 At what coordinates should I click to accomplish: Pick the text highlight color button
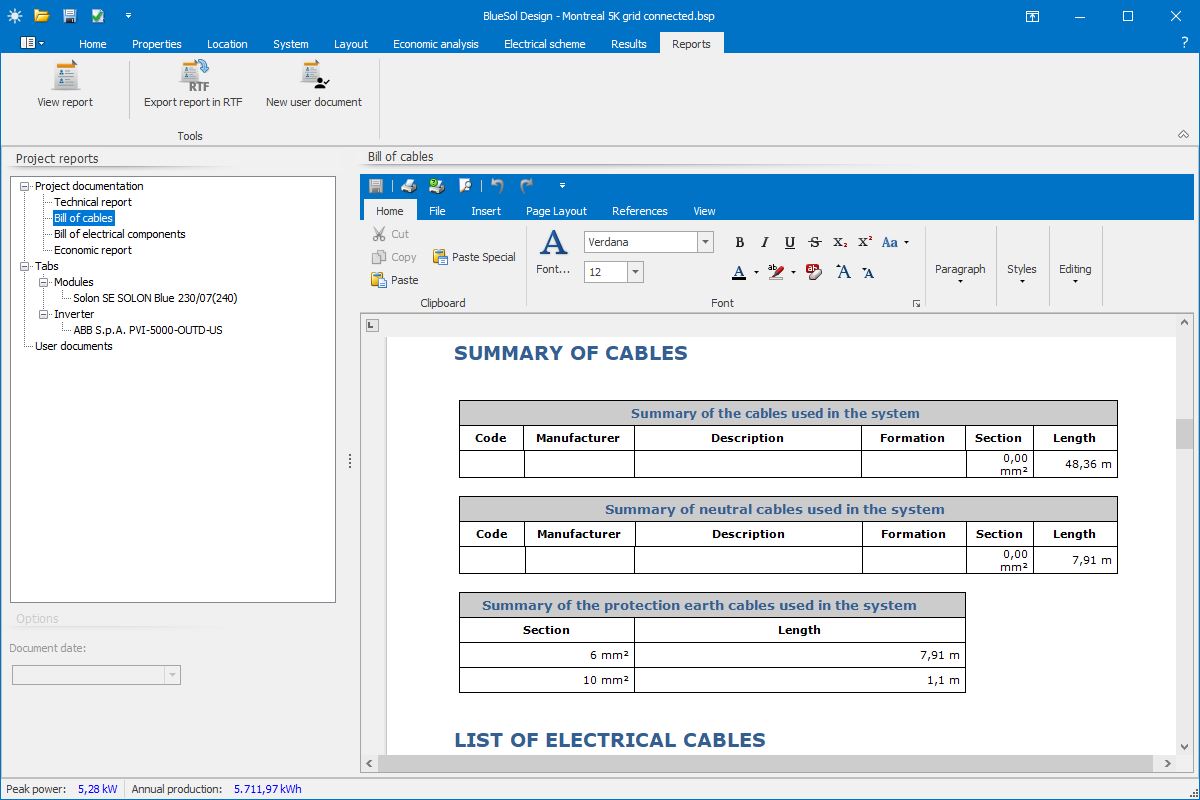776,272
